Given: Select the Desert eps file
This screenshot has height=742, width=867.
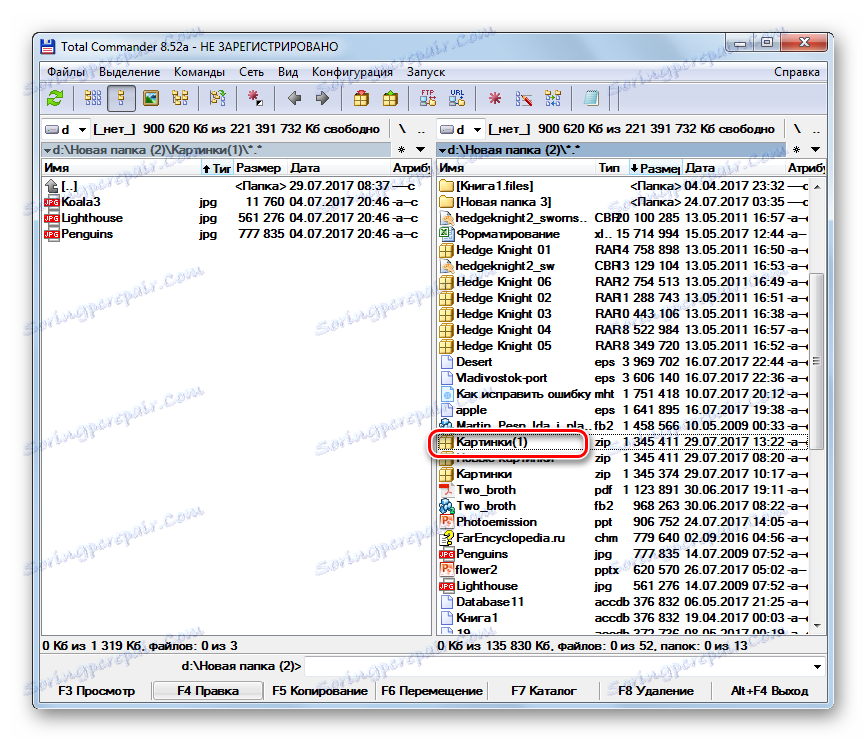Looking at the screenshot, I should (623, 362).
